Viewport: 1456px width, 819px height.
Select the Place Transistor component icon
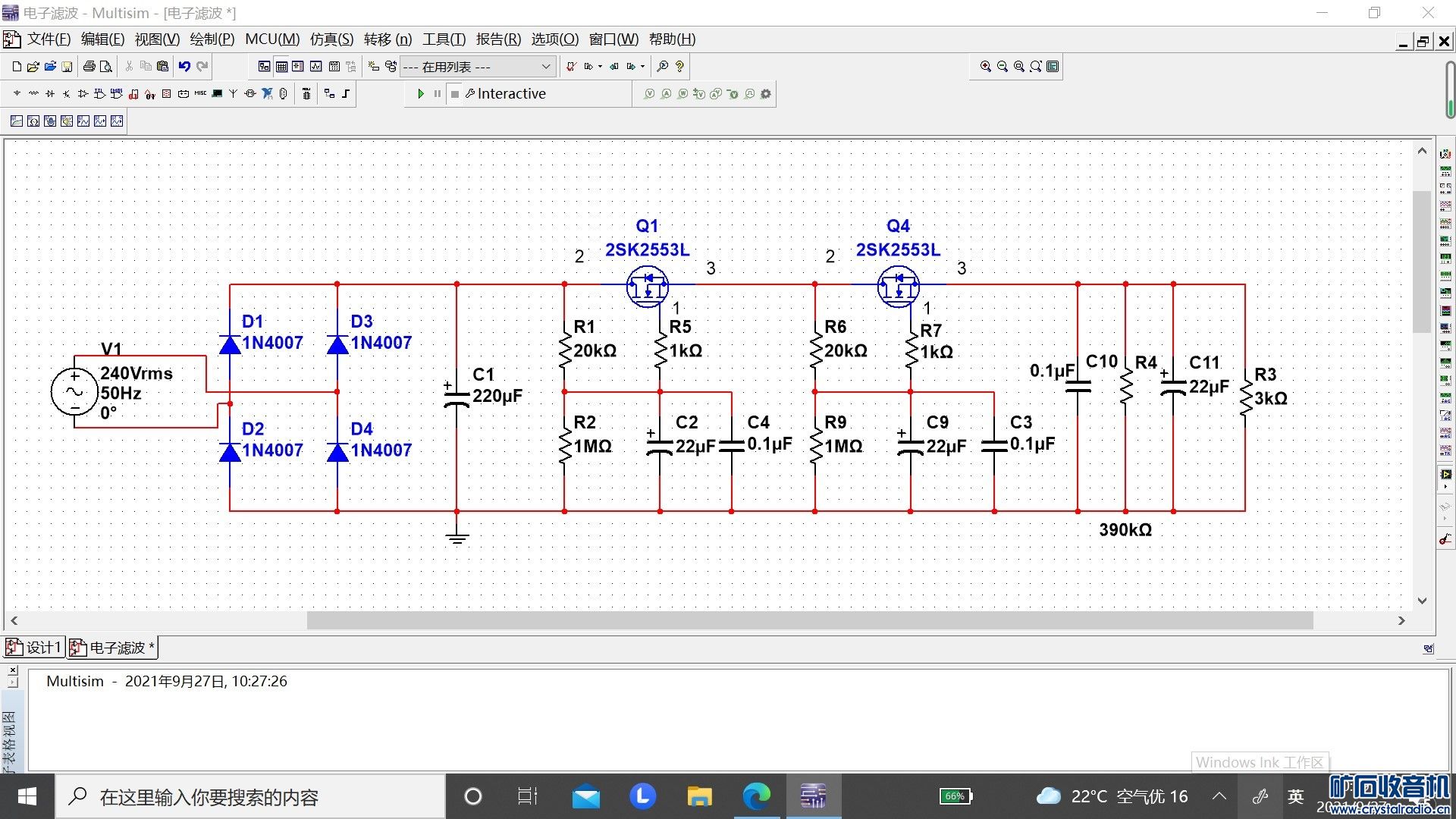coord(67,94)
